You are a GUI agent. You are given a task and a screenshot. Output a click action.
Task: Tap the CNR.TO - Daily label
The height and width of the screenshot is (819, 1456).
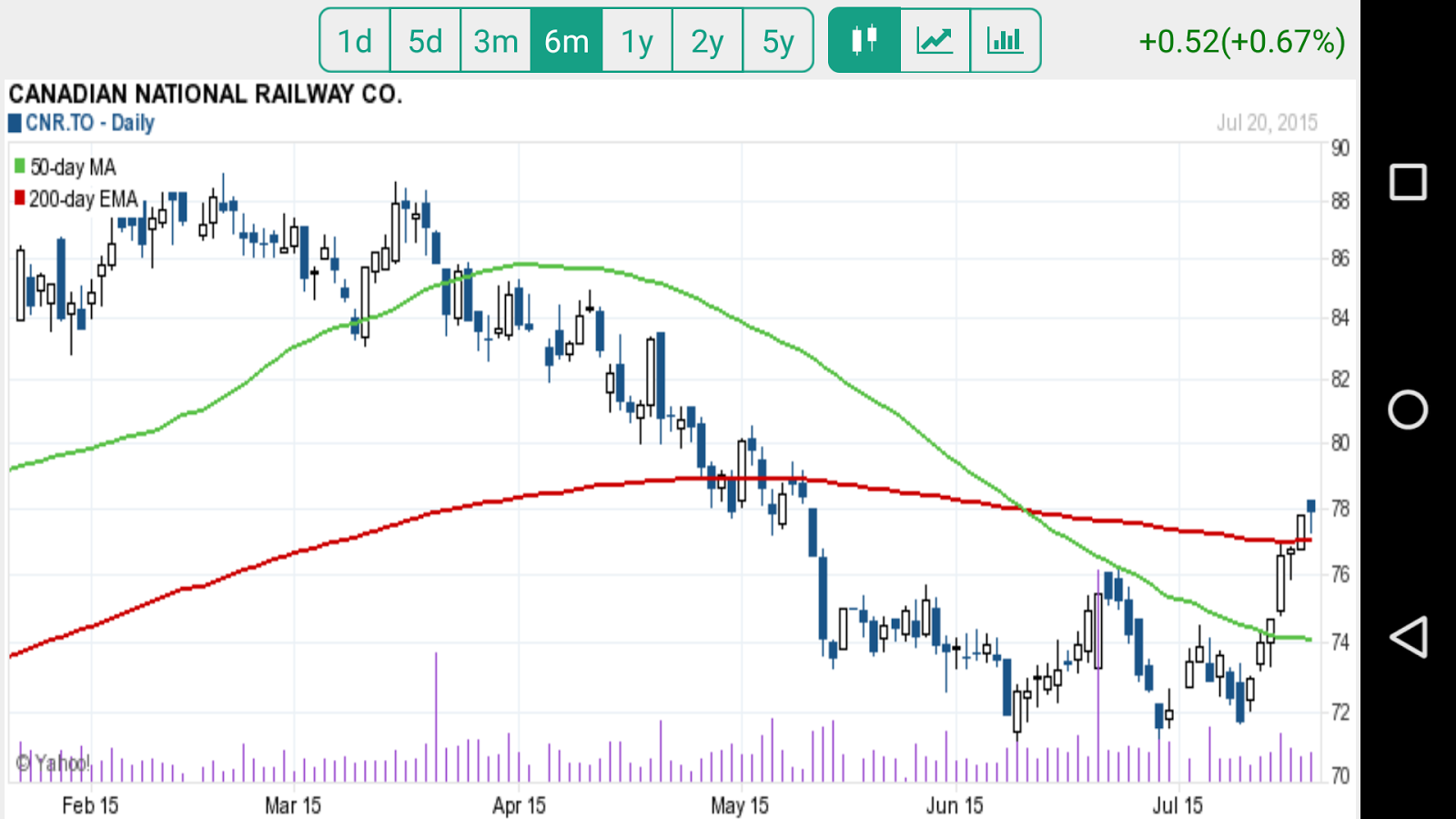pyautogui.click(x=90, y=123)
